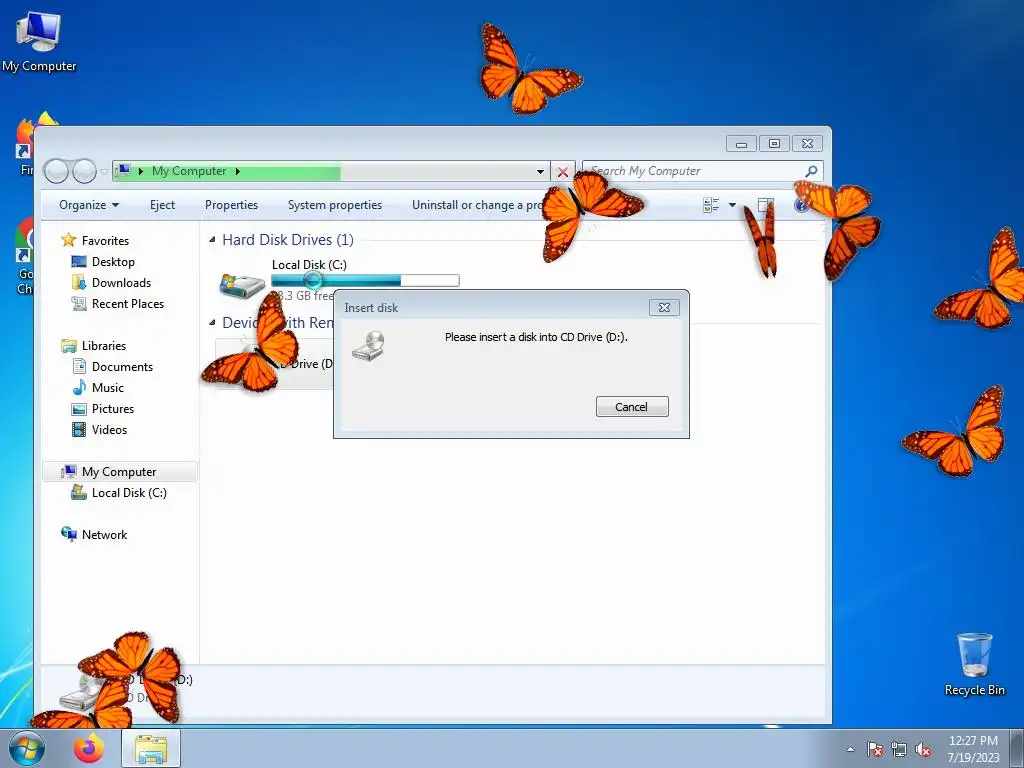
Task: Collapse the Devices with Removable Storage group
Action: pyautogui.click(x=212, y=323)
